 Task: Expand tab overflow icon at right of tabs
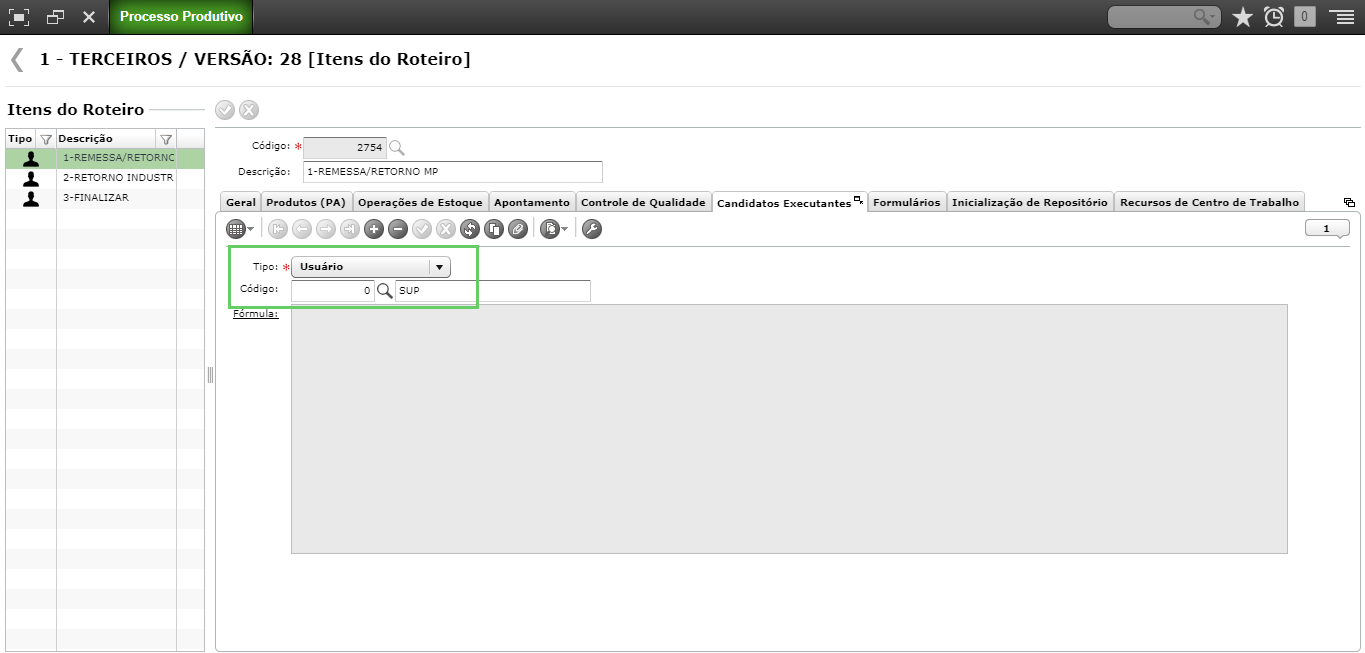pos(1349,202)
